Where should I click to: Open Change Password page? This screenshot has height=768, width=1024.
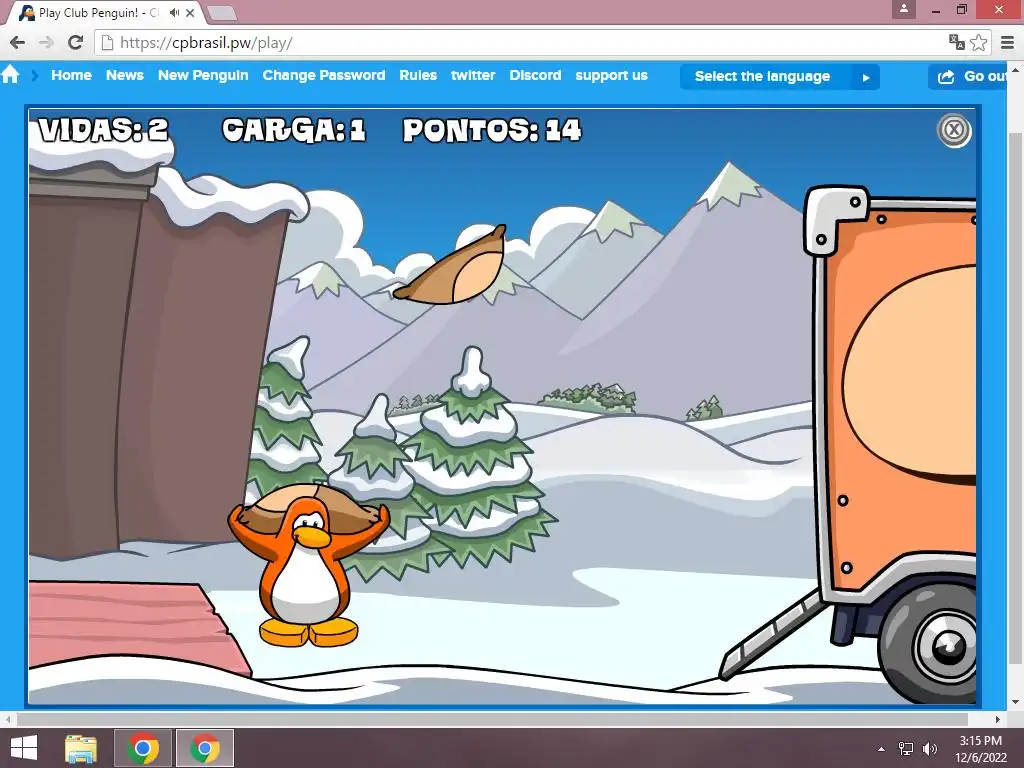(324, 75)
